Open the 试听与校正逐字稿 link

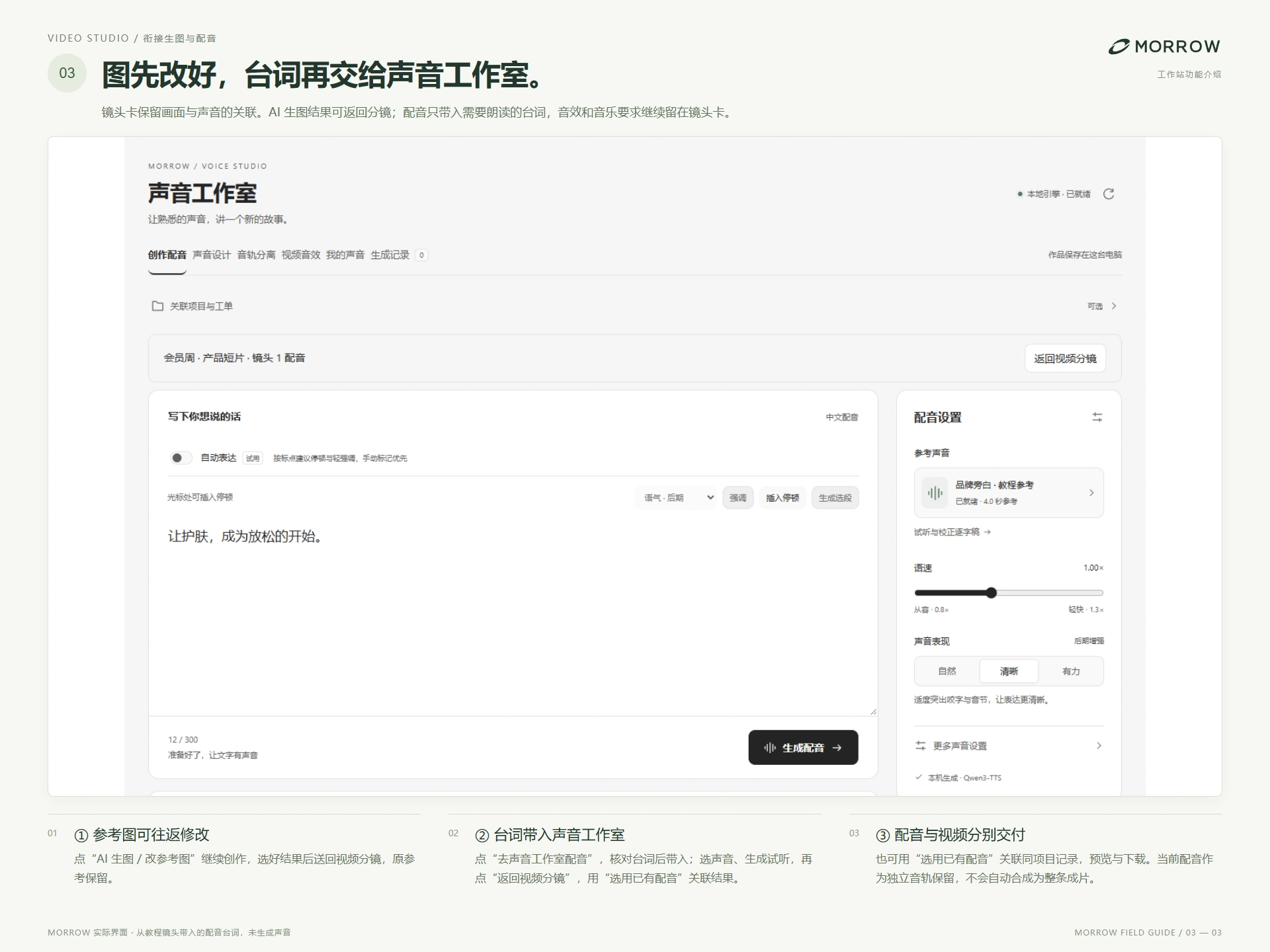point(952,532)
